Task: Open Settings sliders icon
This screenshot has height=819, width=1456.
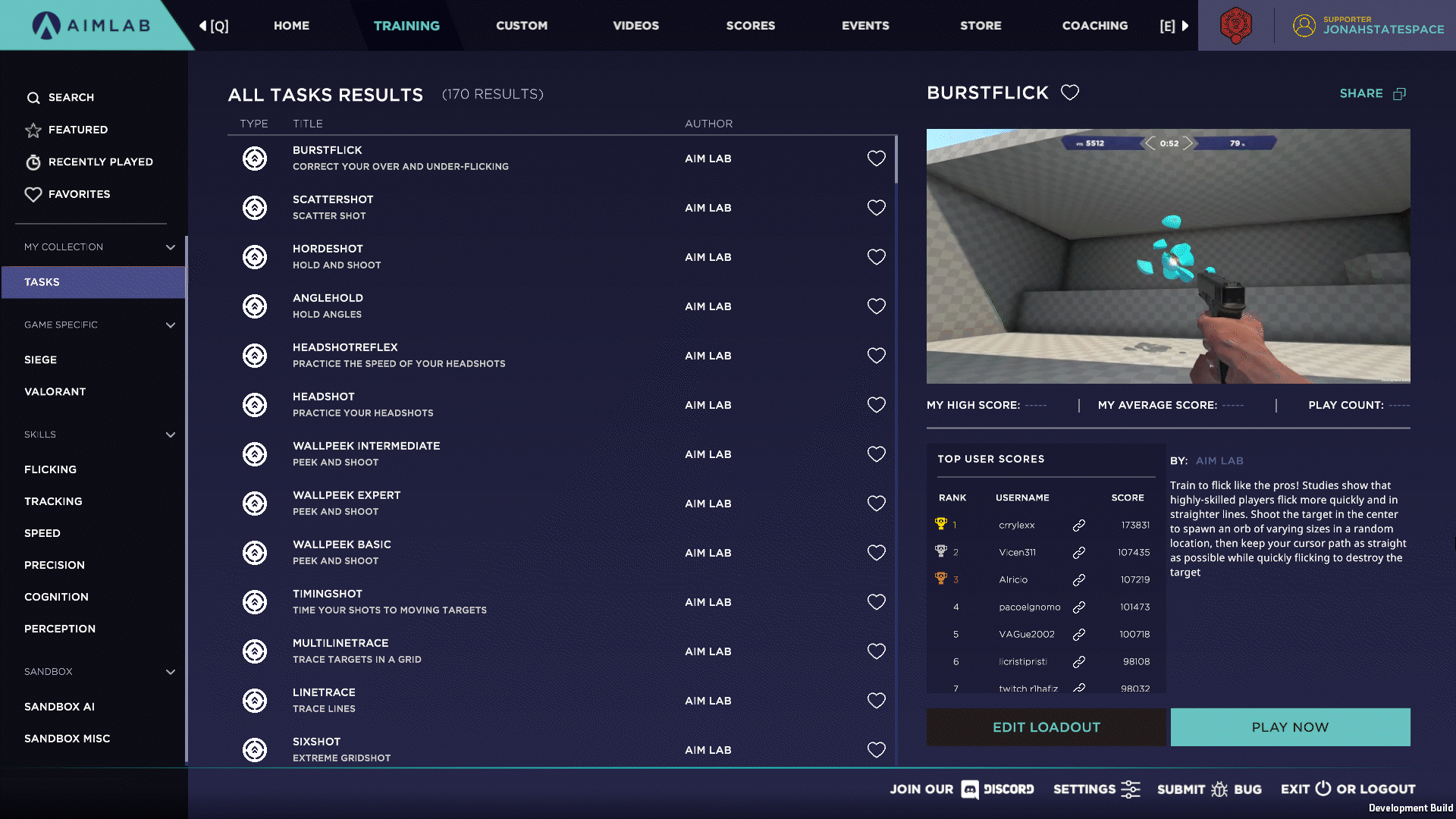Action: pyautogui.click(x=1130, y=789)
